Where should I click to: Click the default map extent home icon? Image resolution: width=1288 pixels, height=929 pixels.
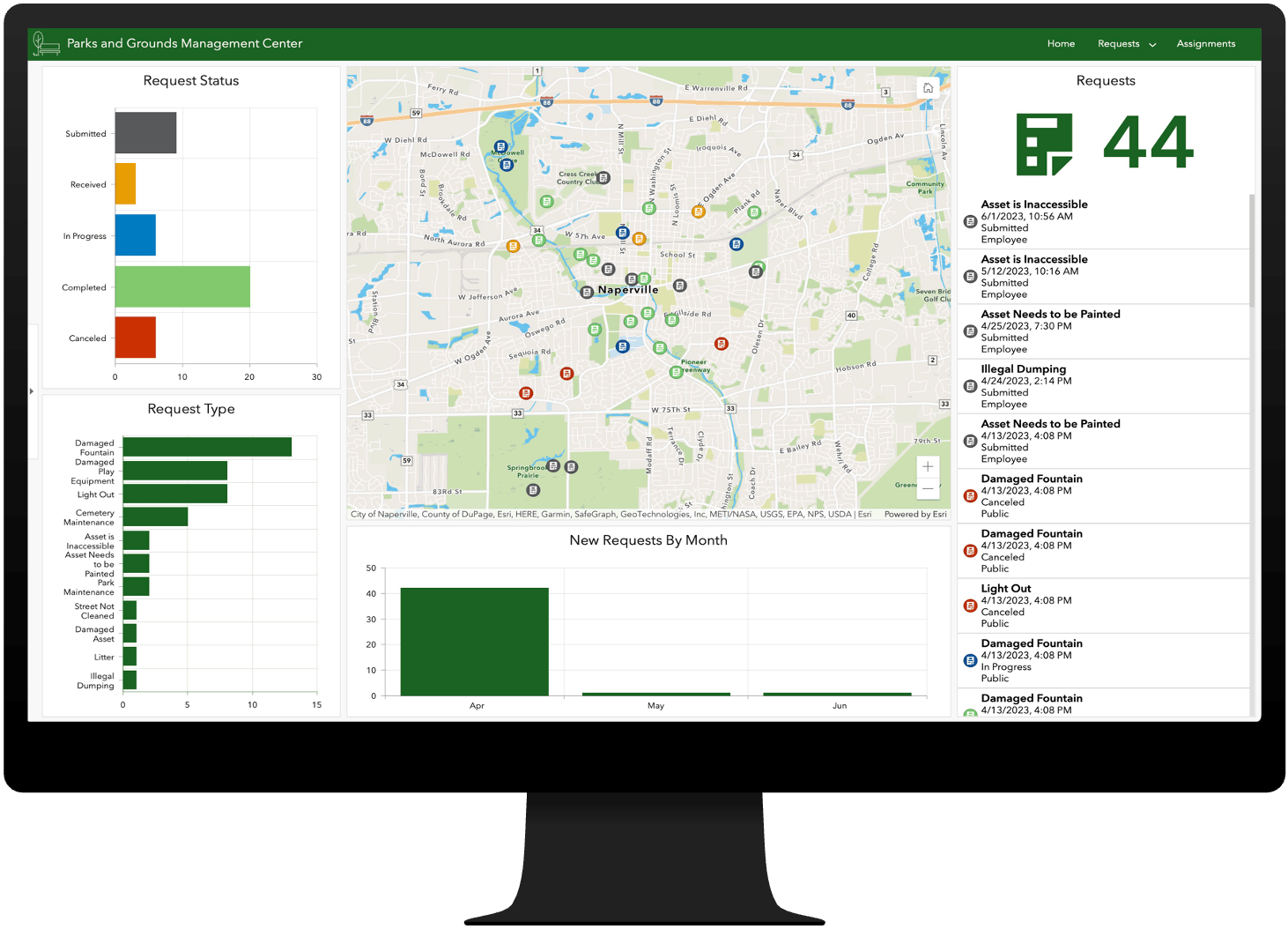point(928,87)
